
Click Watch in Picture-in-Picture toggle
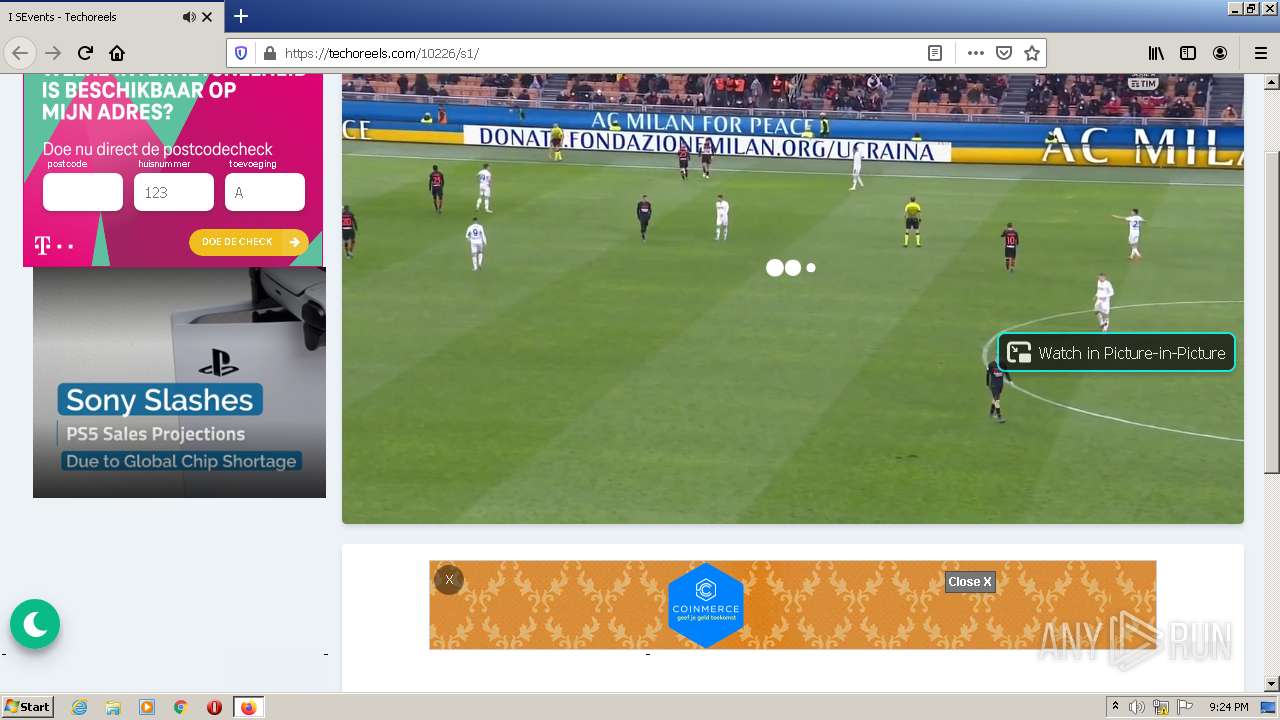1116,352
